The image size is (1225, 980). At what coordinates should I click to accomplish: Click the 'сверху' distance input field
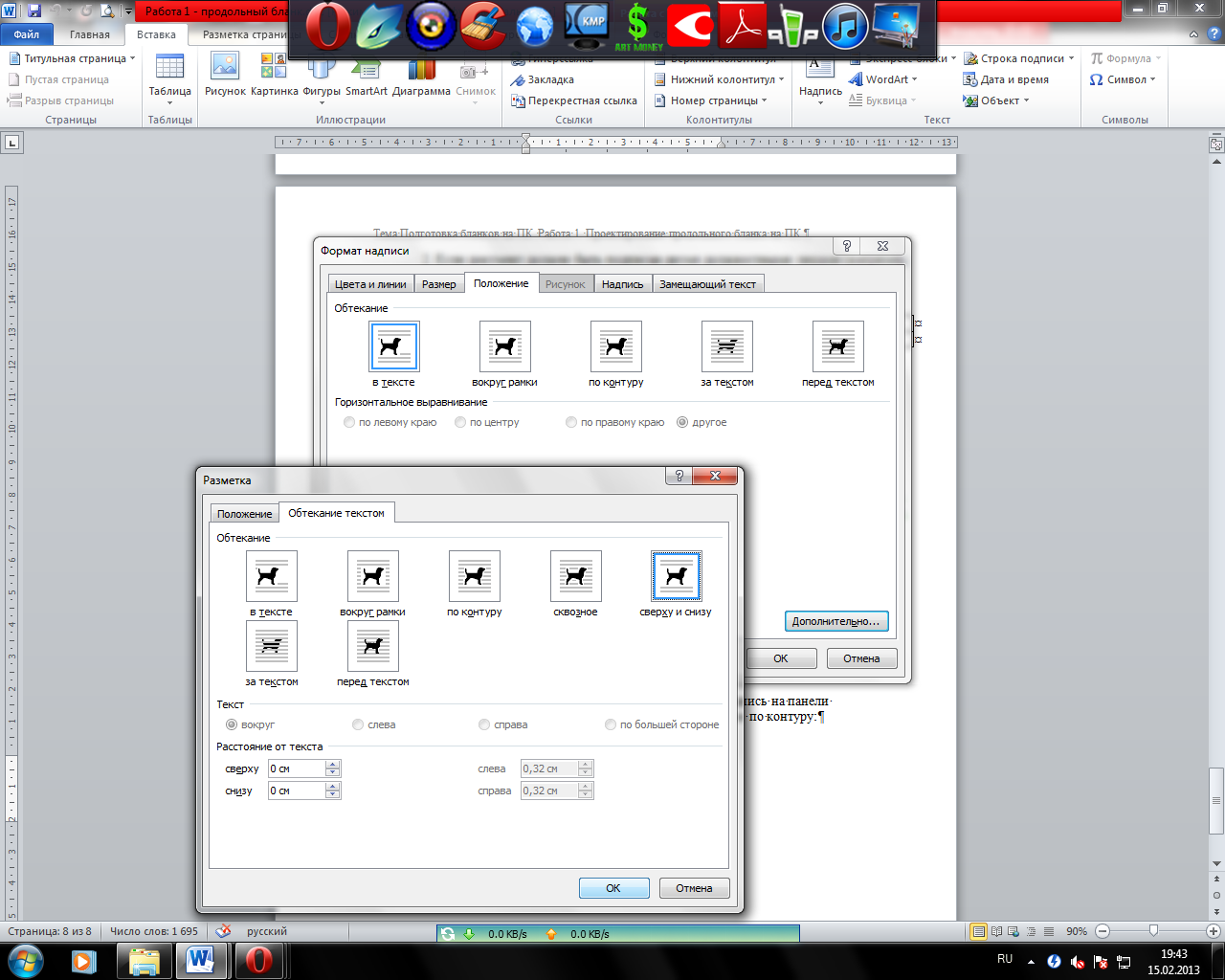pos(297,768)
